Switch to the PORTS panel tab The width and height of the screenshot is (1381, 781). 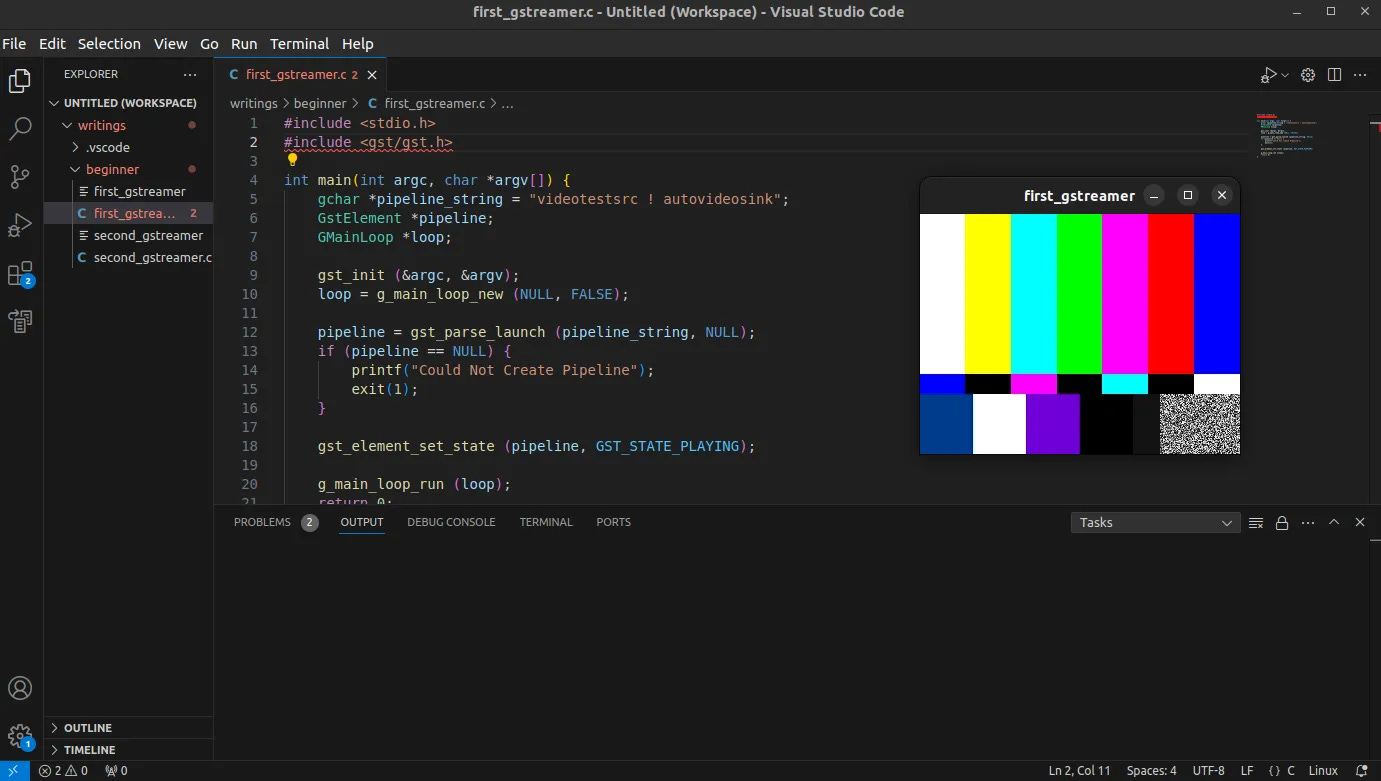(613, 522)
